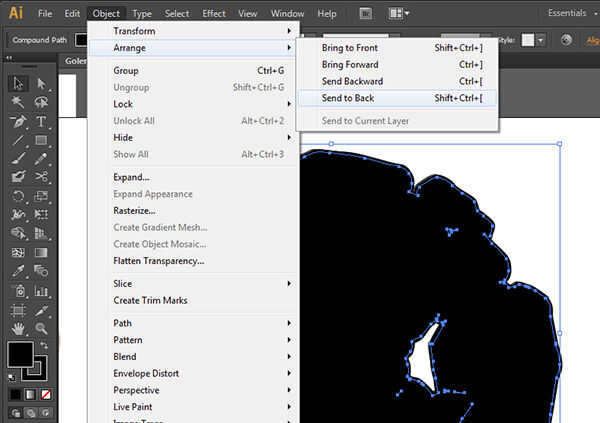The image size is (600, 423).
Task: Choose Send Backward
Action: point(397,81)
